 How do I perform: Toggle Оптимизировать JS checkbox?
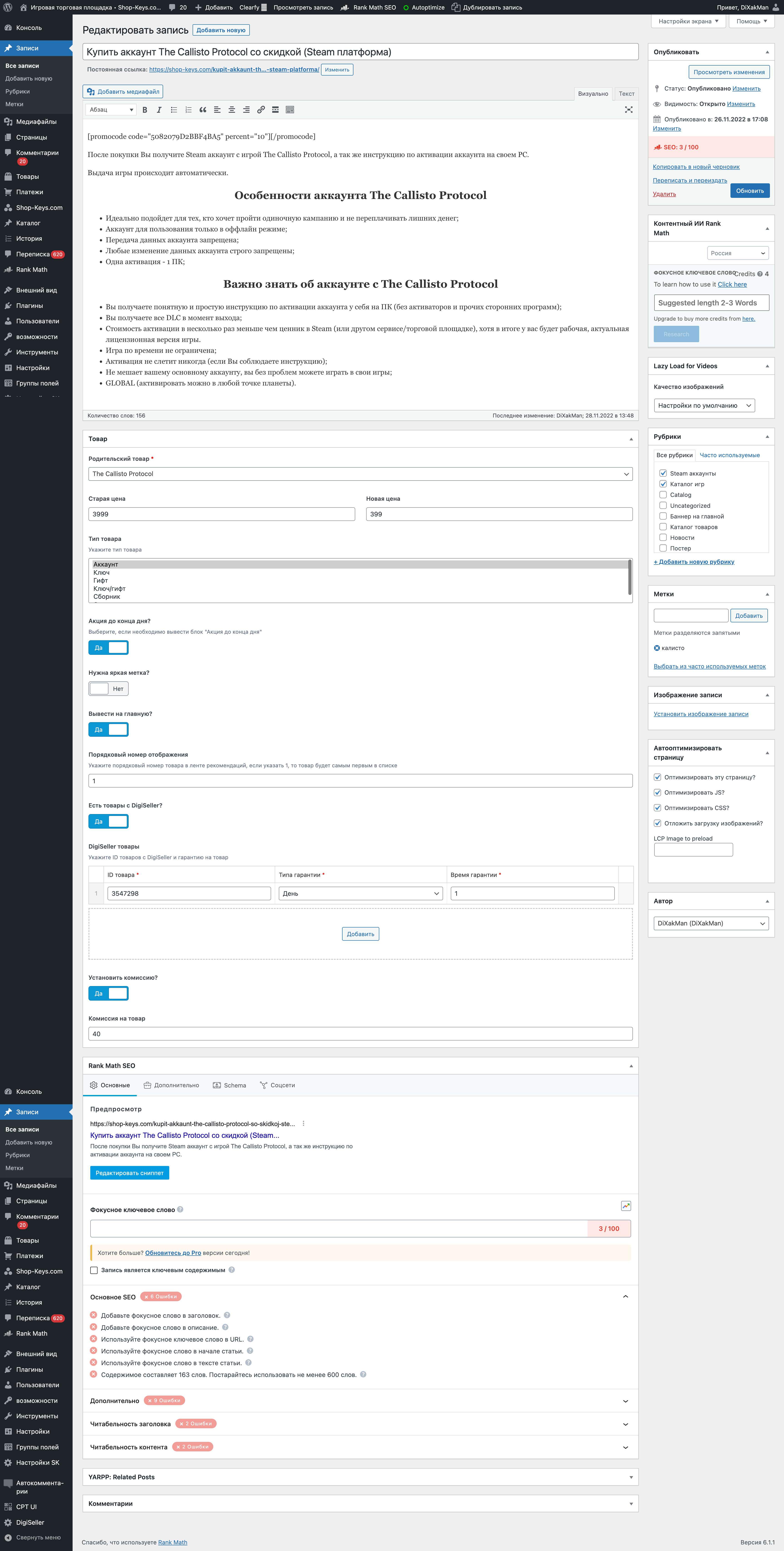click(658, 792)
